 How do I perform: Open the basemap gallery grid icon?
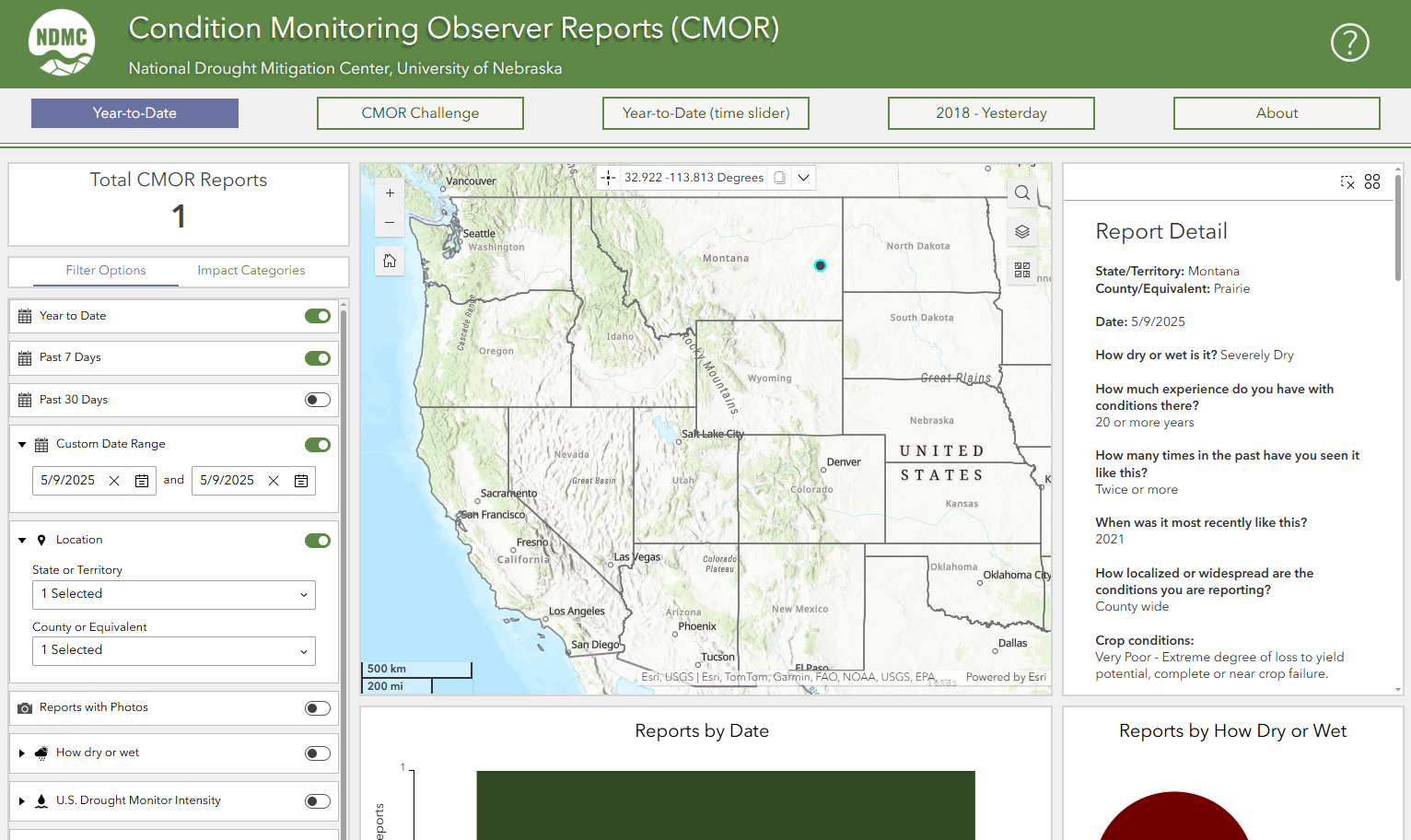[x=1022, y=270]
